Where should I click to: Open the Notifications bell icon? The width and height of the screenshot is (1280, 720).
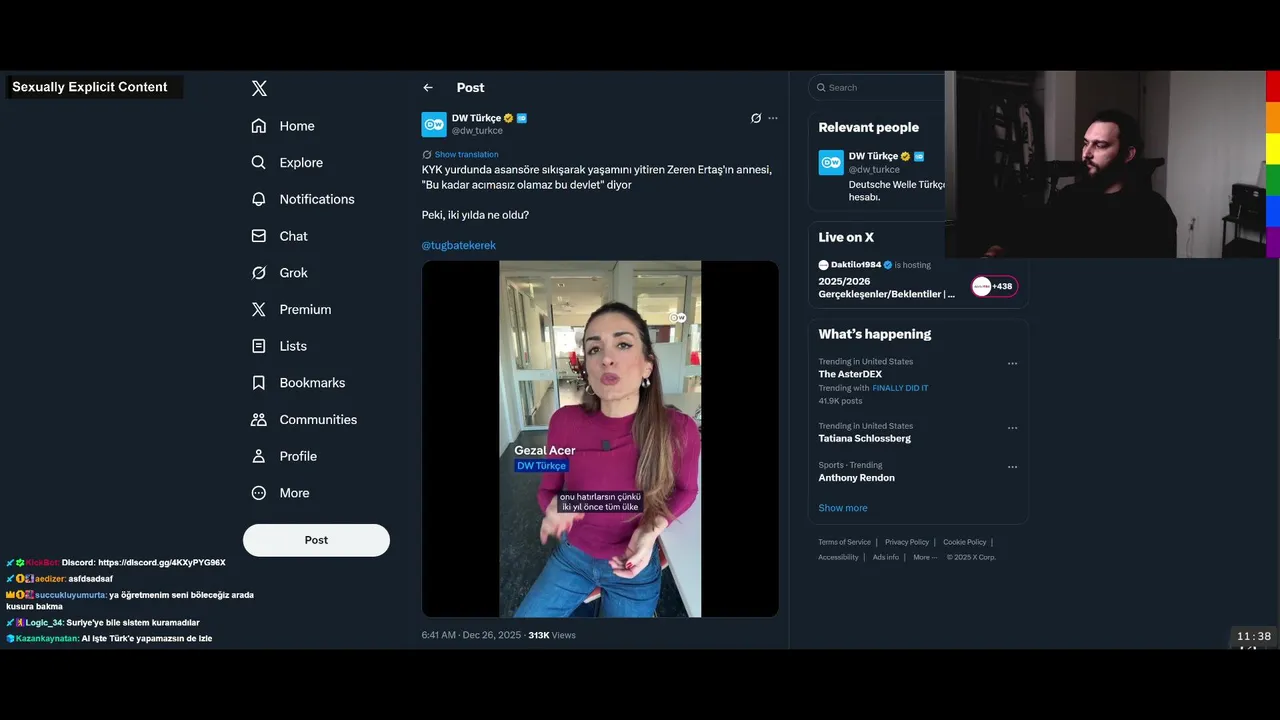point(259,199)
